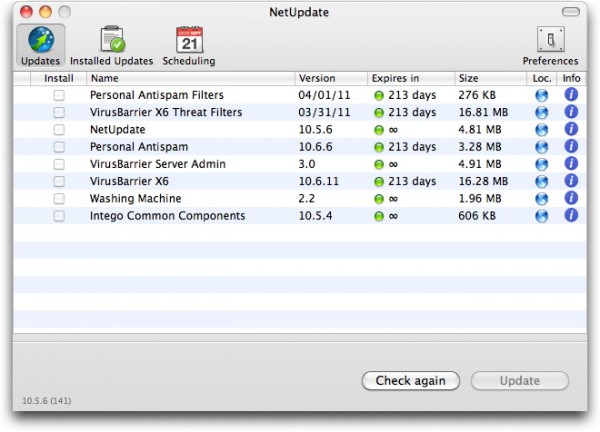
Task: Select the NetUpdate row name
Action: click(x=117, y=130)
